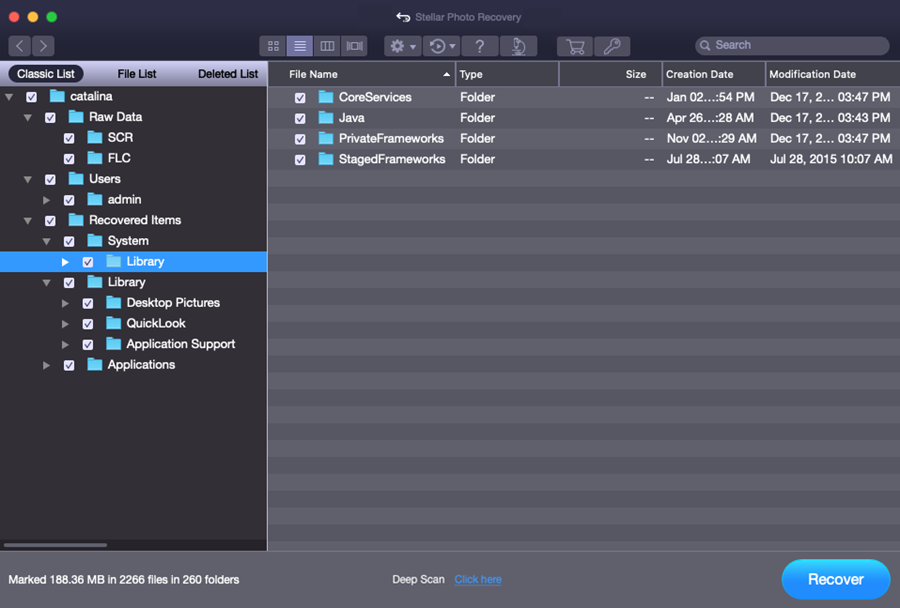900x608 pixels.
Task: Collapse the System tree node
Action: tap(46, 242)
